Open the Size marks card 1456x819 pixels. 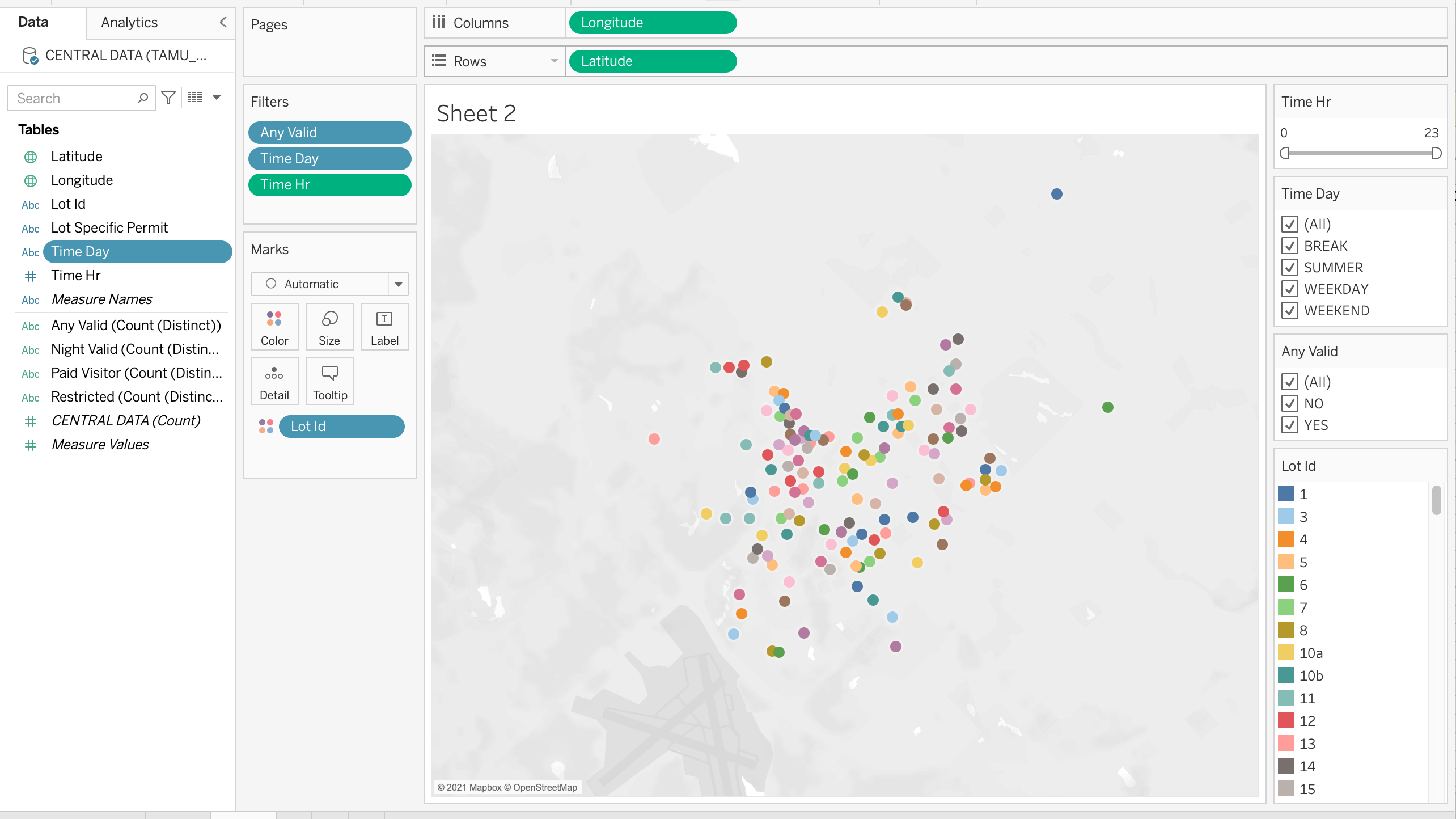point(329,326)
